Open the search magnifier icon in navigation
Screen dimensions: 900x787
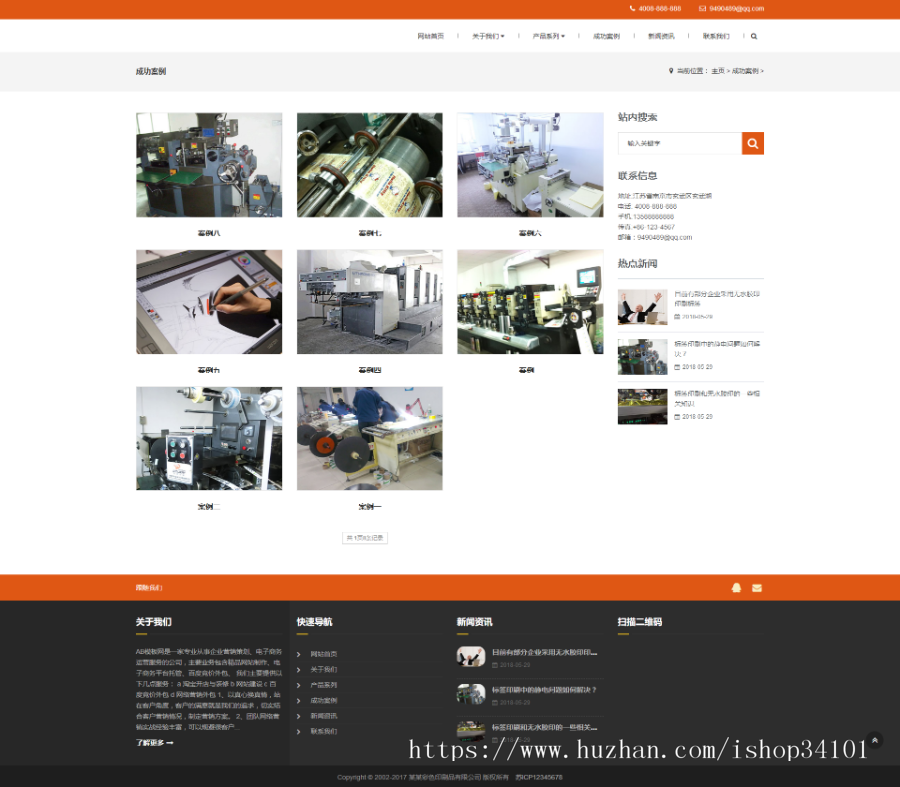point(753,34)
